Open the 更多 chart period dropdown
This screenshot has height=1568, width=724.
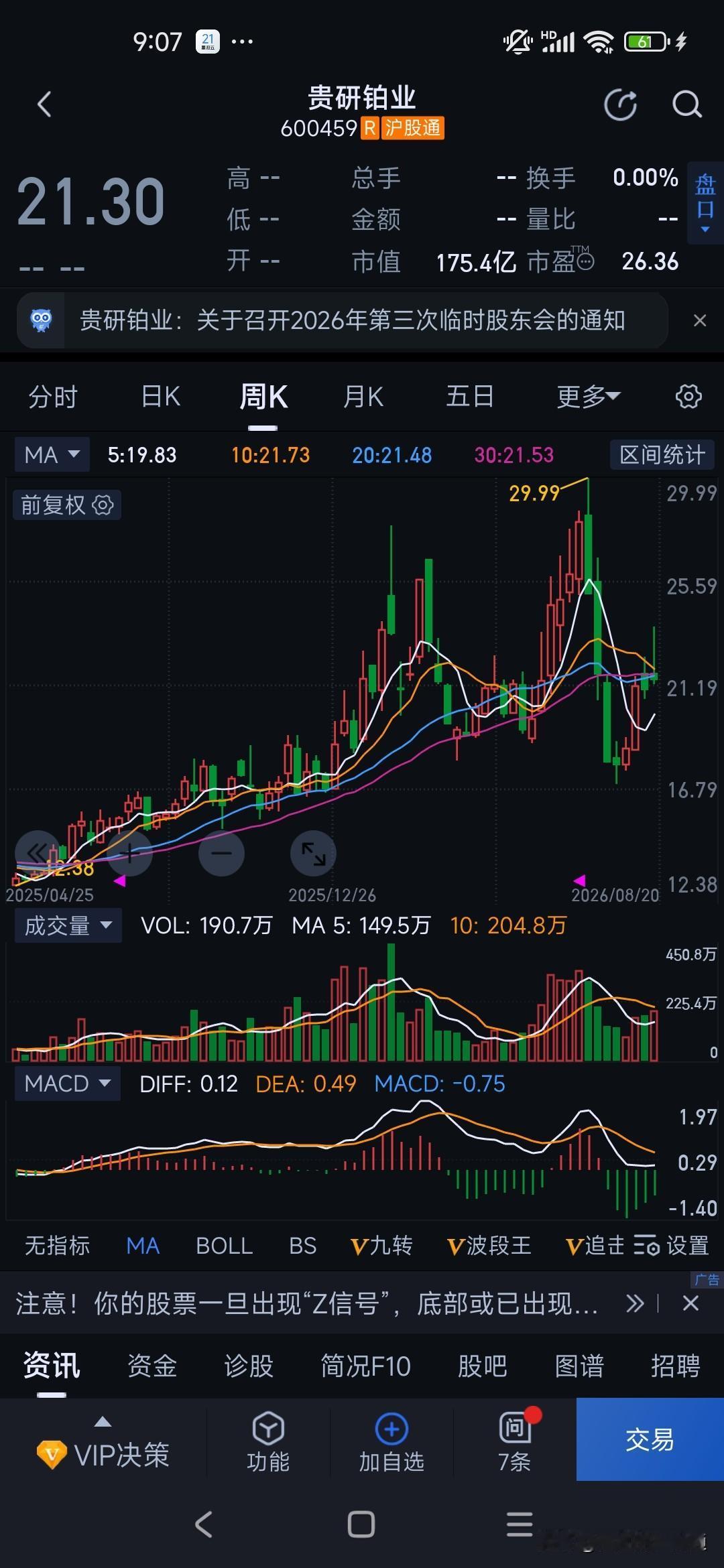[x=588, y=397]
